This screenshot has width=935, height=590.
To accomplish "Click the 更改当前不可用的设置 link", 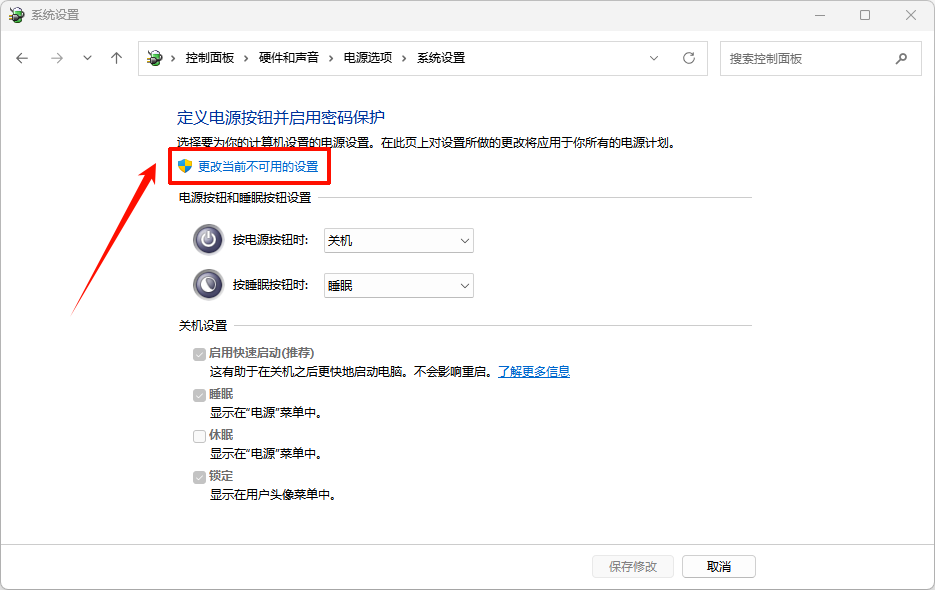I will point(257,167).
